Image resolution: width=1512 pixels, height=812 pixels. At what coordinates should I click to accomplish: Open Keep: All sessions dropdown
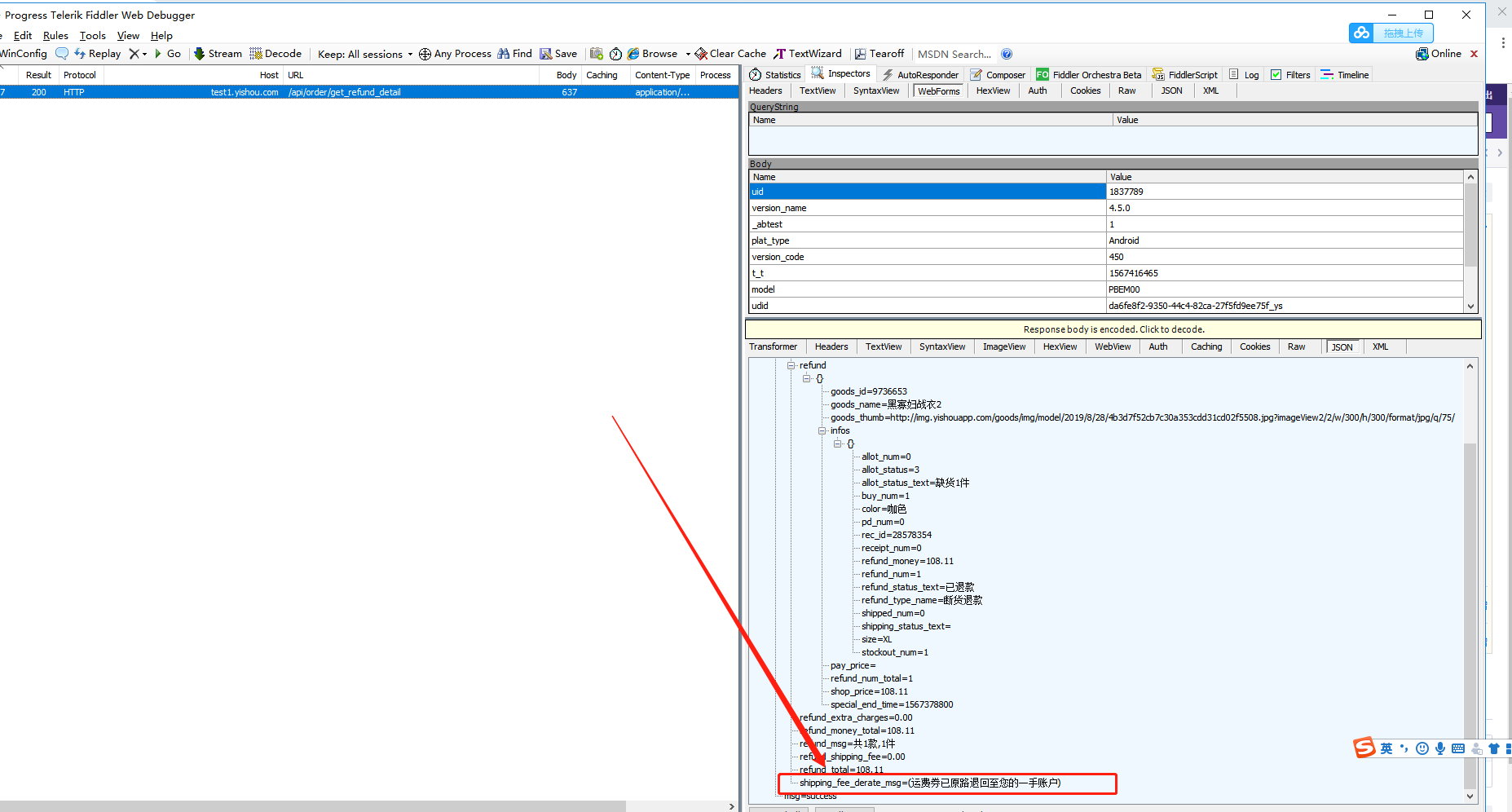(365, 55)
